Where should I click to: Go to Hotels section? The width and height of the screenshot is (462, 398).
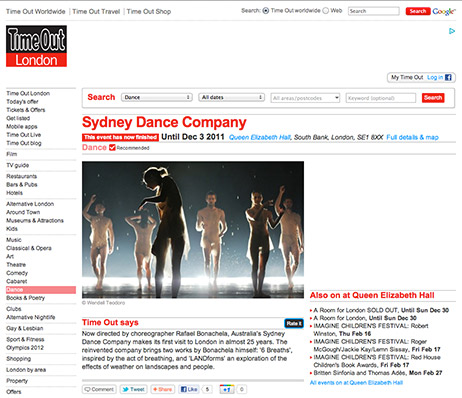[x=15, y=193]
